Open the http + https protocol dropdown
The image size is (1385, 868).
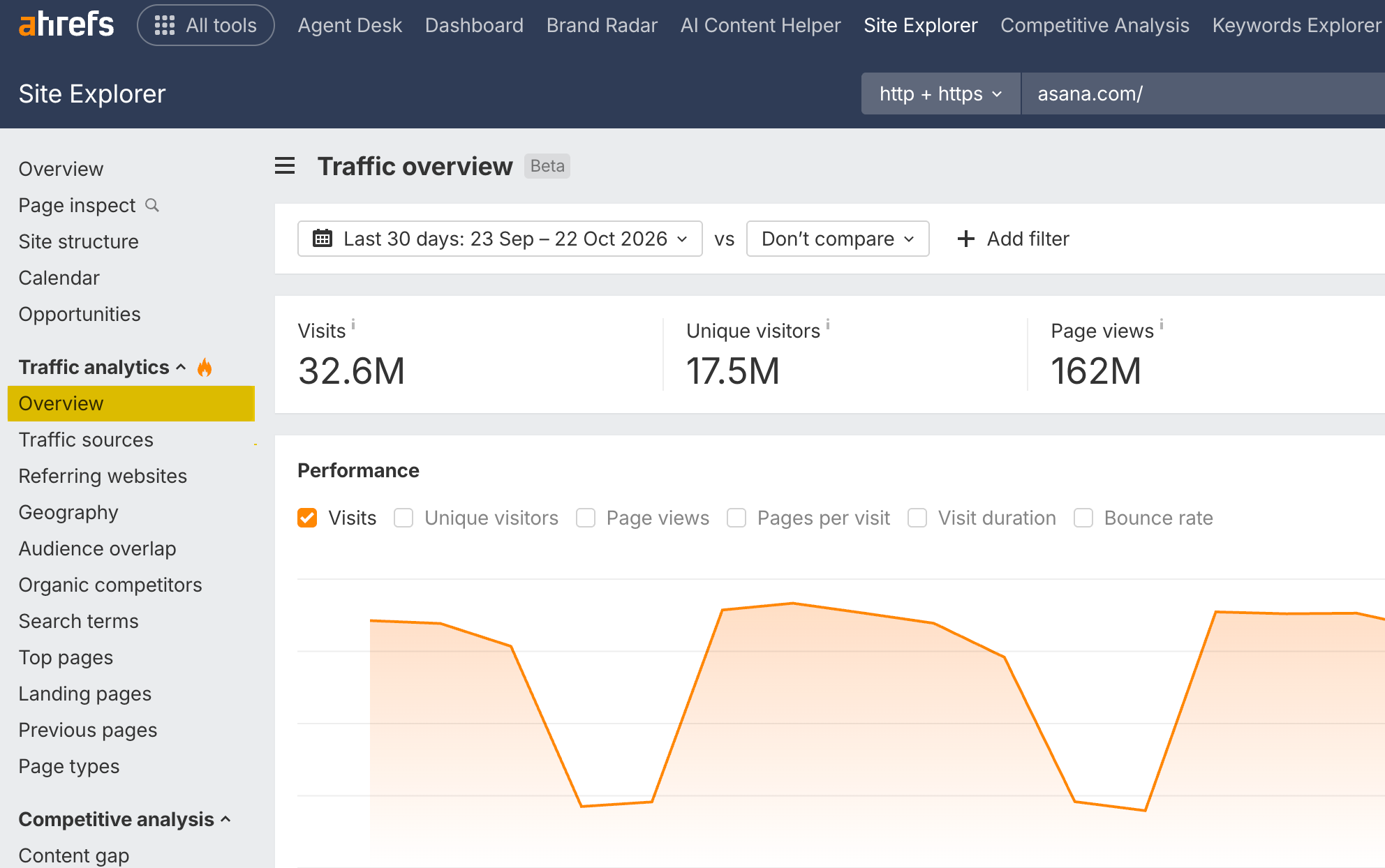[x=940, y=93]
